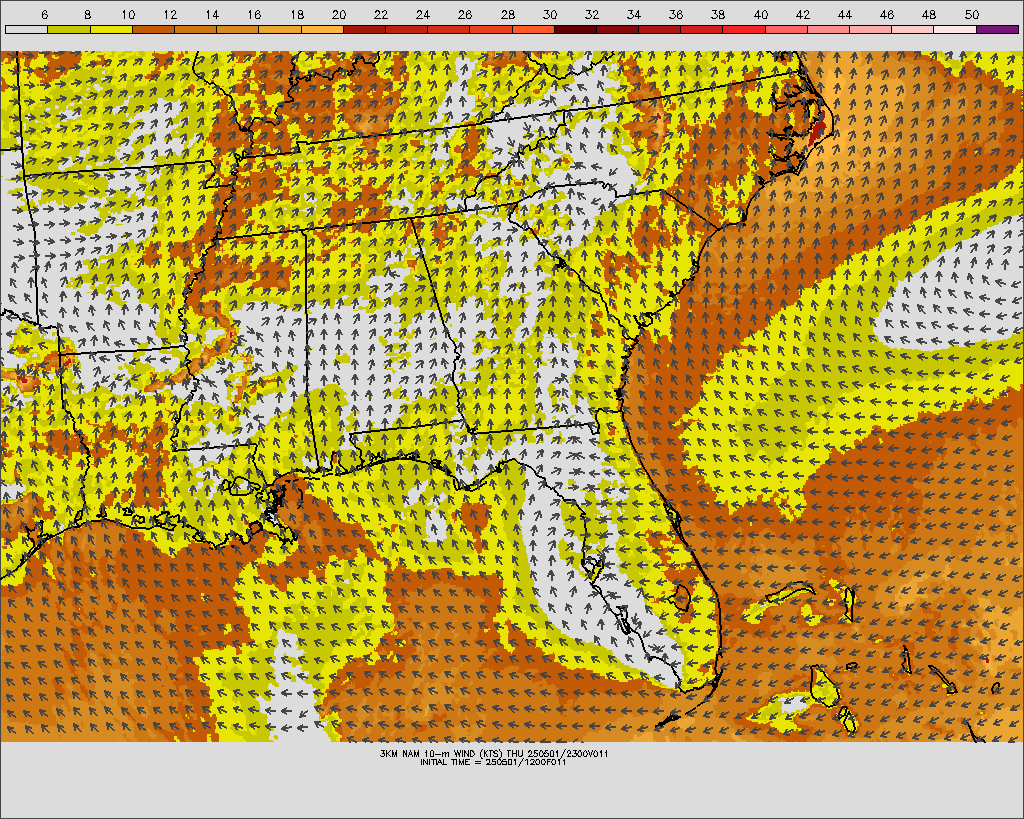Click the dark orange 10–12 knots swatch

click(153, 29)
